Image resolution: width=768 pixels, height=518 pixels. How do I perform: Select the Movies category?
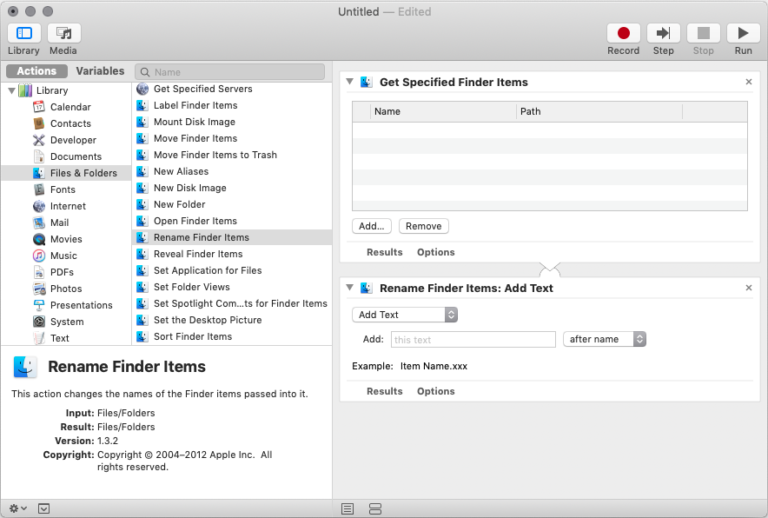click(66, 239)
